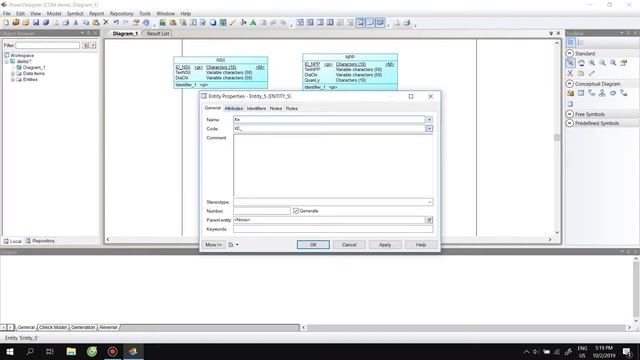Collapse the Standard toolbox section
This screenshot has height=360, width=640.
569,53
